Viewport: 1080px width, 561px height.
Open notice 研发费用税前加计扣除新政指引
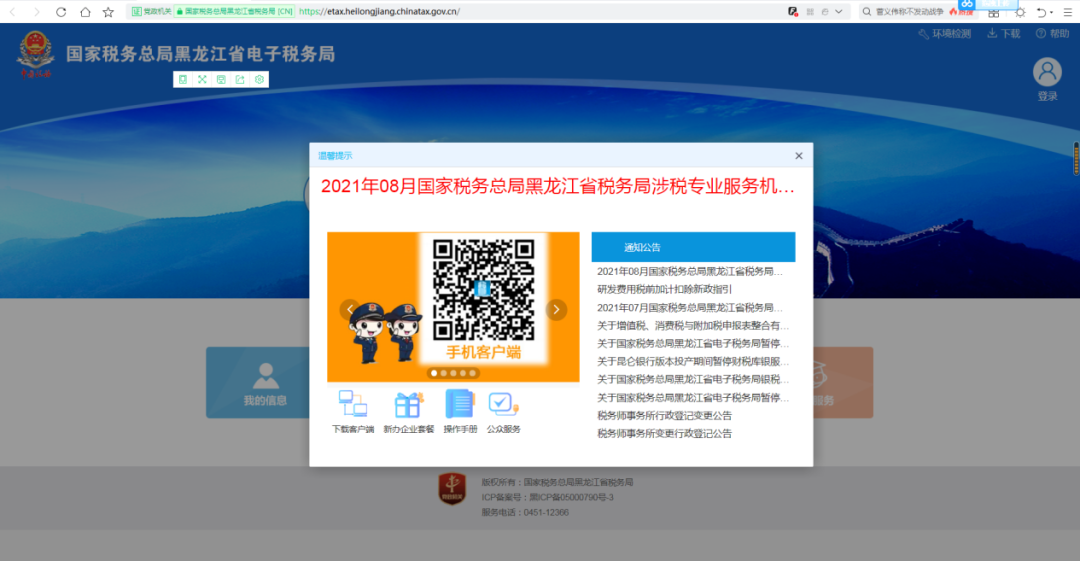(664, 289)
